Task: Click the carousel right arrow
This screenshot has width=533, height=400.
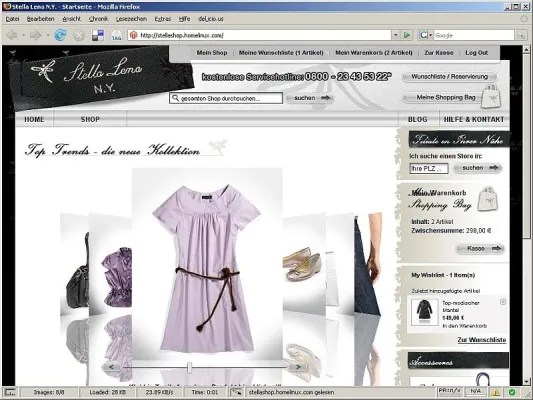Action: (x=298, y=367)
